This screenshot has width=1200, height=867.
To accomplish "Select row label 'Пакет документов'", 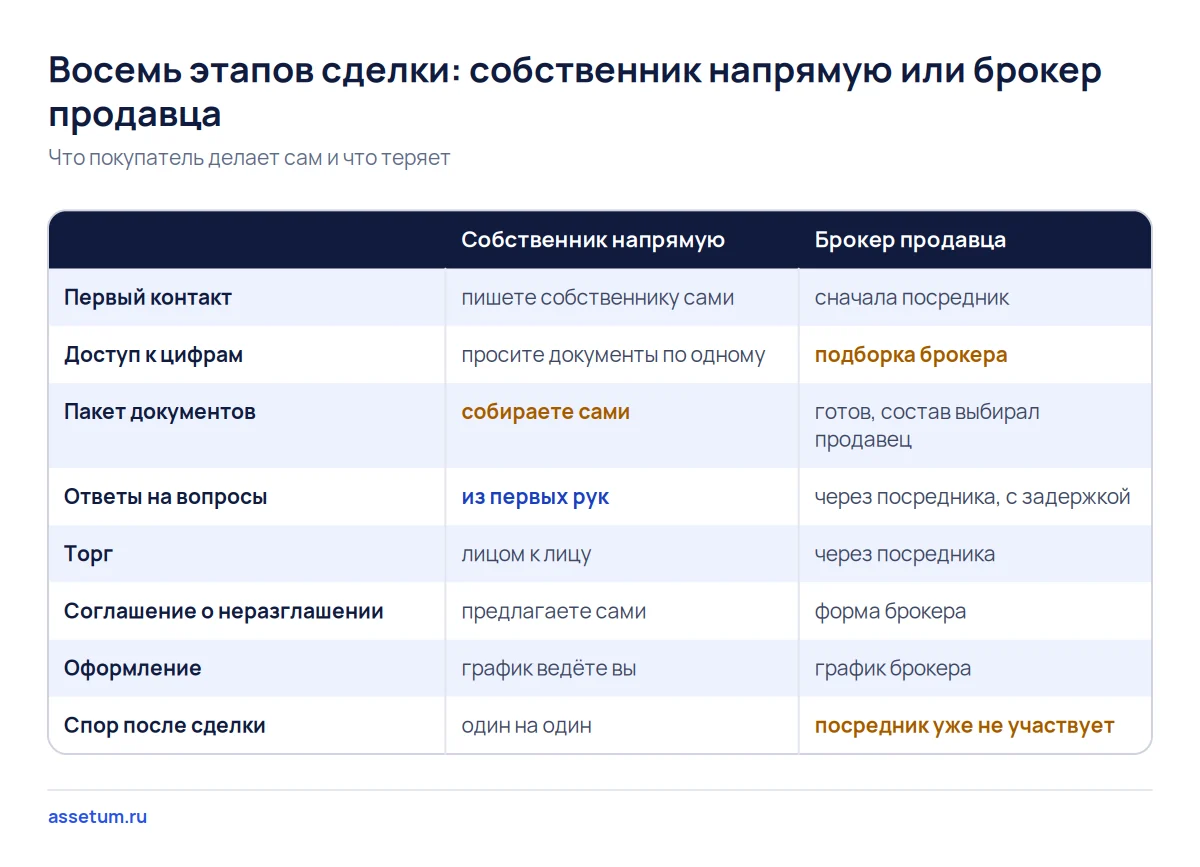I will click(160, 412).
